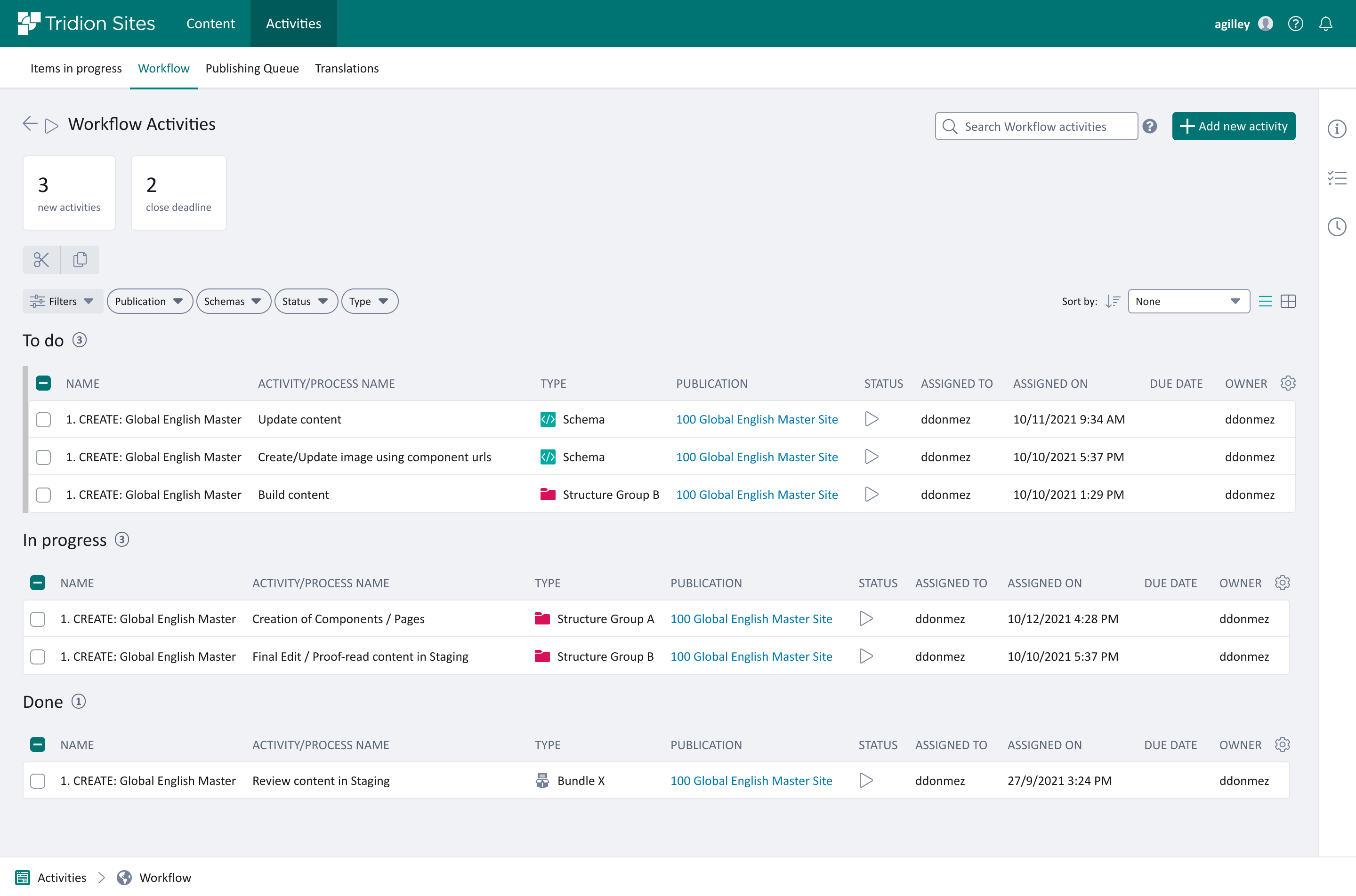Screen dimensions: 1356x896
Task: Open the Content menu in top navigation
Action: [210, 24]
